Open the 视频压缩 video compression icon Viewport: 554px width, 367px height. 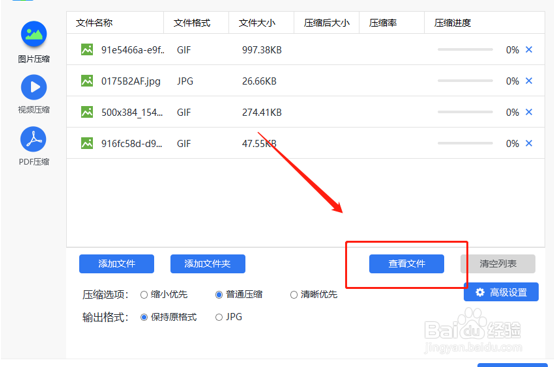(x=34, y=87)
